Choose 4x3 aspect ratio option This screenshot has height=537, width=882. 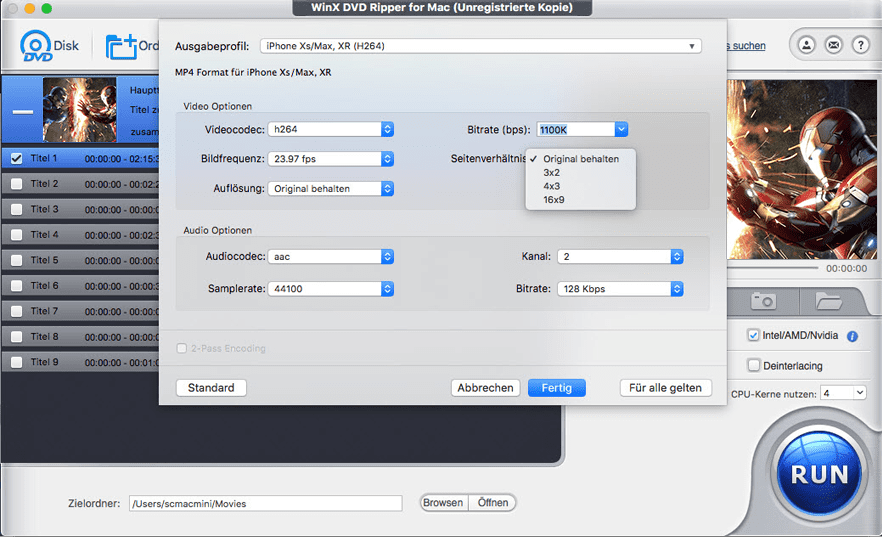(552, 186)
